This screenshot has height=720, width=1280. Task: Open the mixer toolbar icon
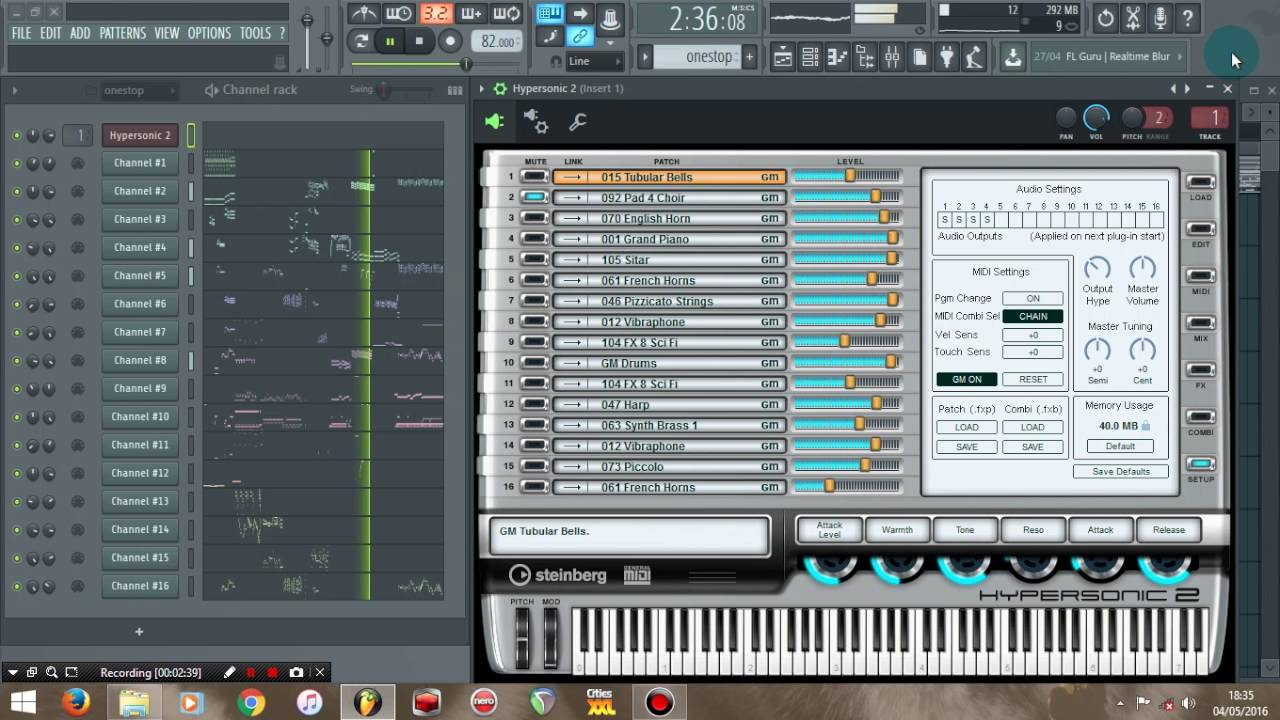pos(892,57)
